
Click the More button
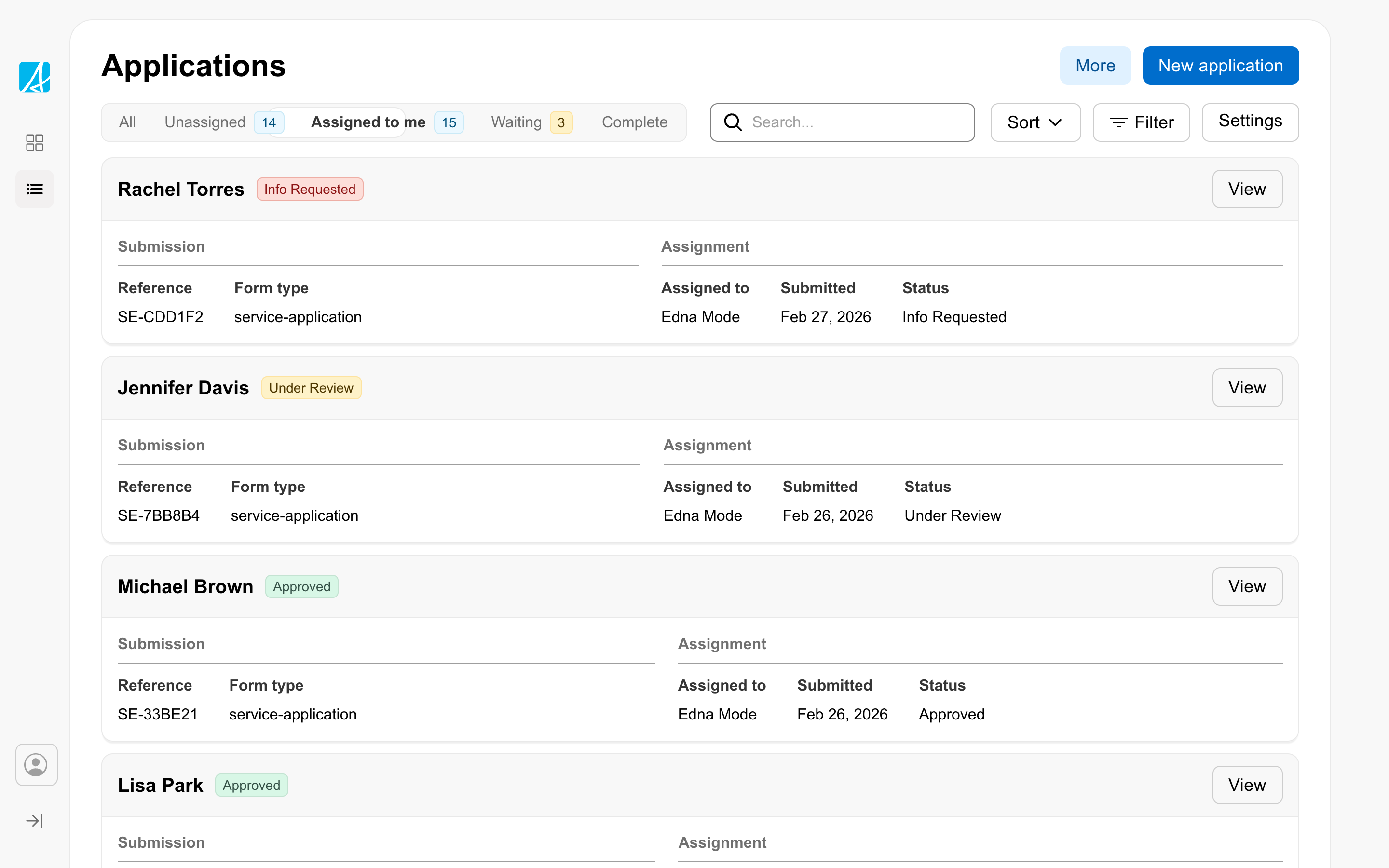[x=1094, y=65]
